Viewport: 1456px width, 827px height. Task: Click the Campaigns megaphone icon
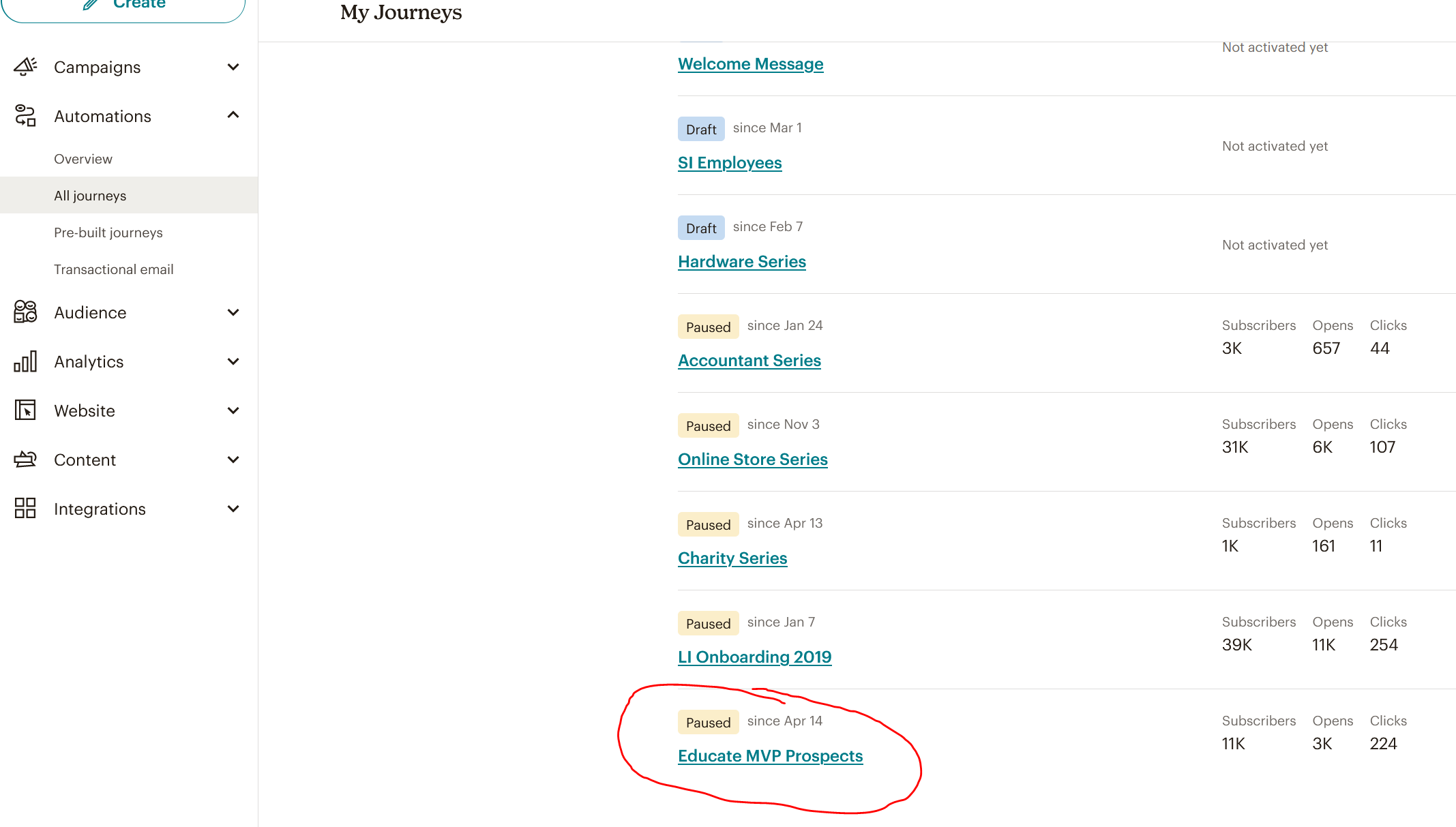(25, 67)
